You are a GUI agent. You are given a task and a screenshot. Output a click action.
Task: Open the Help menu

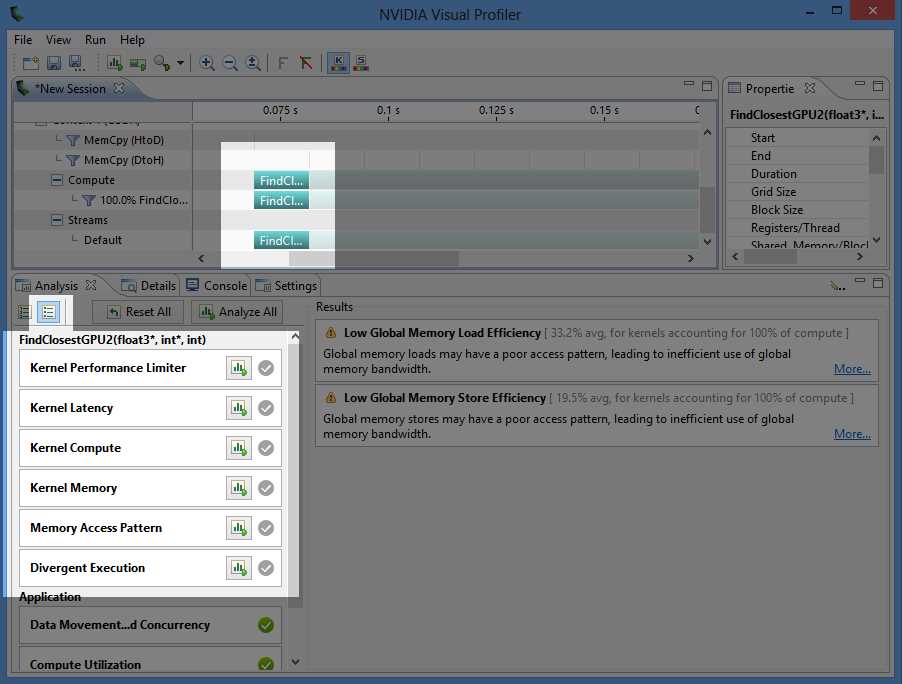click(x=132, y=40)
